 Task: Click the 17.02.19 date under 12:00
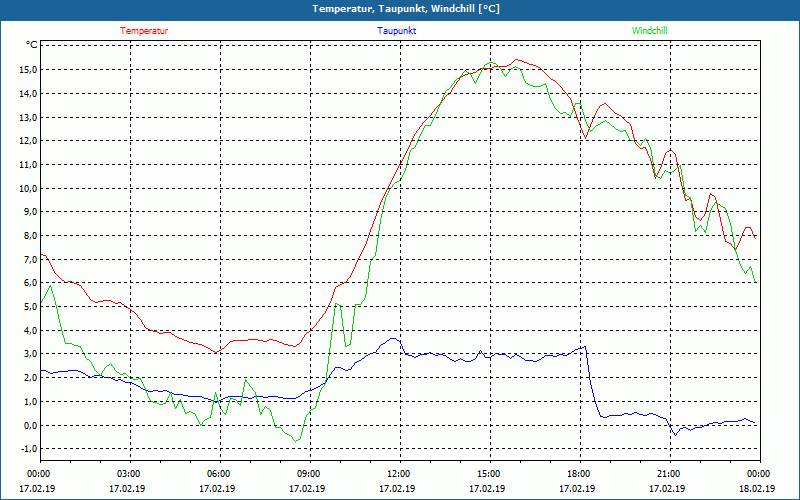click(397, 488)
